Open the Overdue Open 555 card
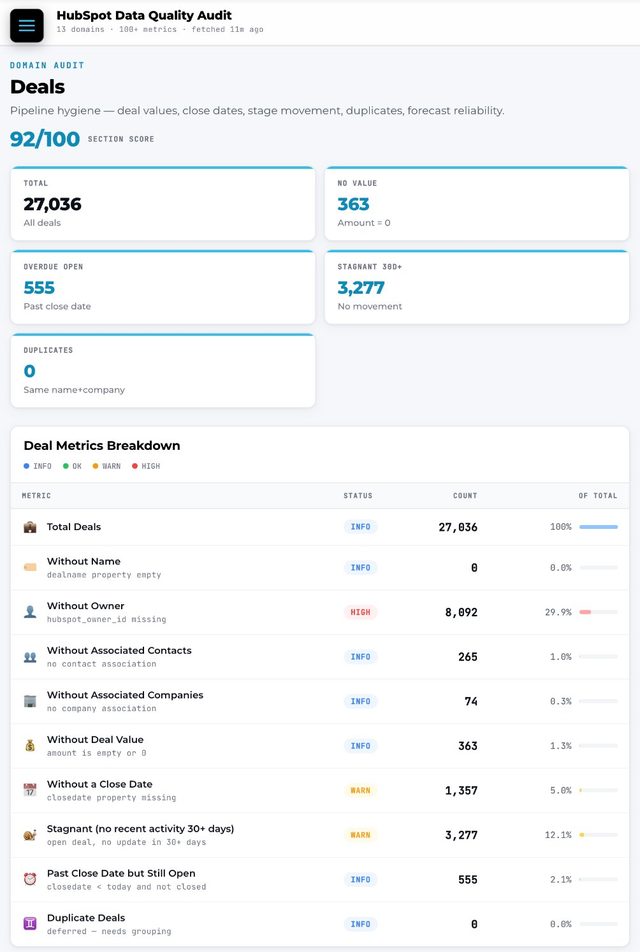 [x=163, y=287]
